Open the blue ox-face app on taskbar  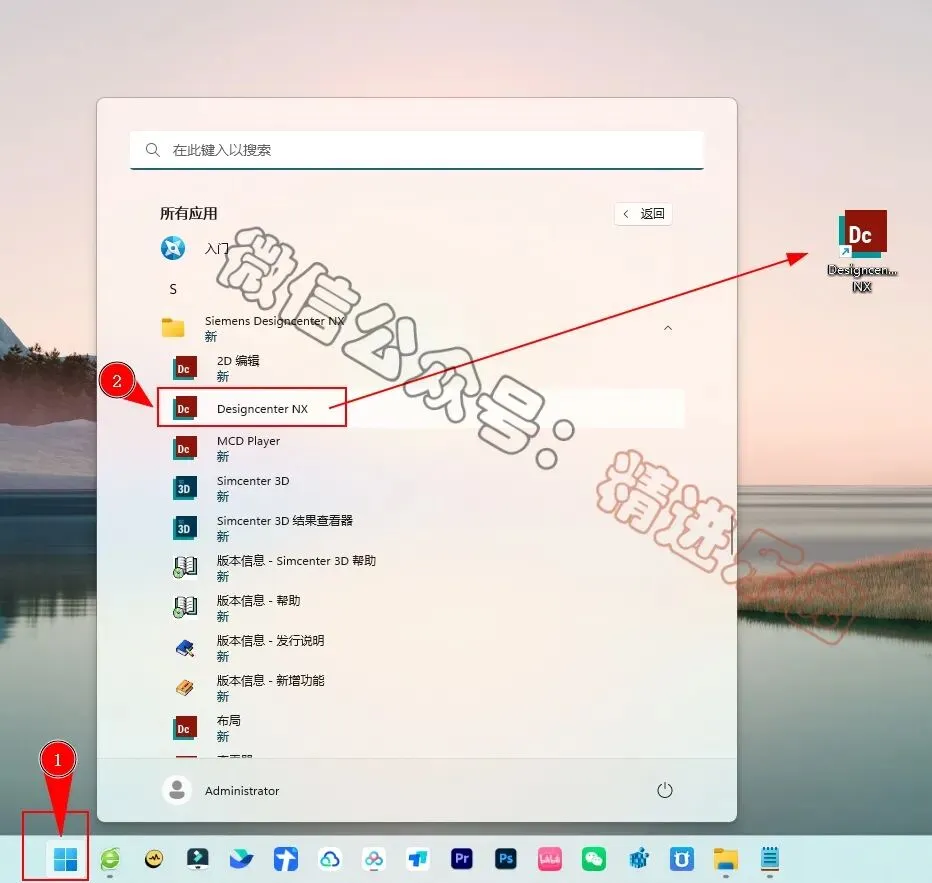click(x=682, y=859)
